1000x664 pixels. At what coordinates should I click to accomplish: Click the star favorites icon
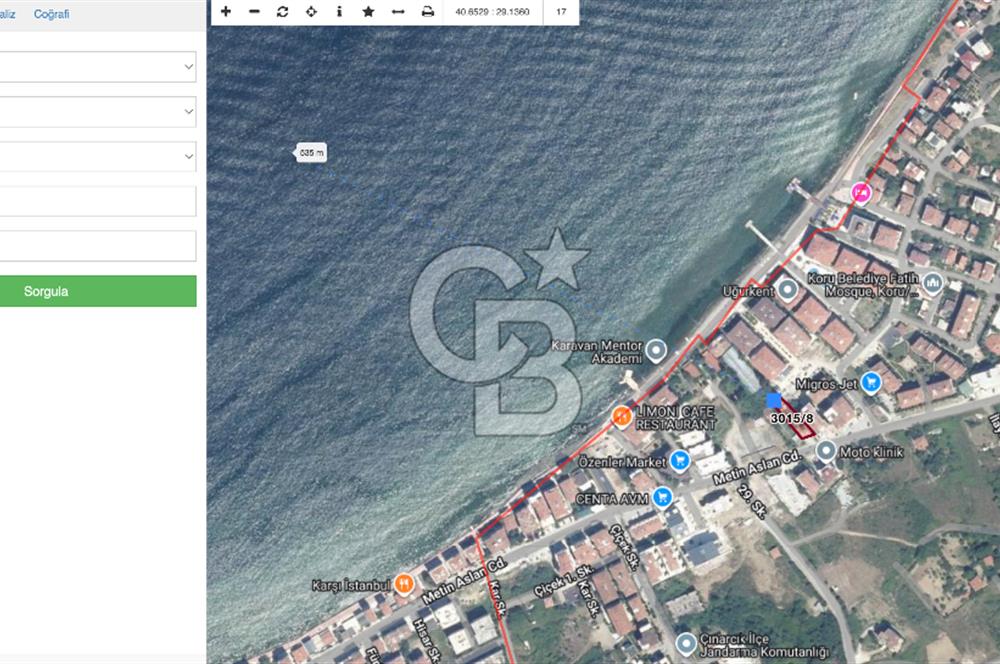point(368,11)
